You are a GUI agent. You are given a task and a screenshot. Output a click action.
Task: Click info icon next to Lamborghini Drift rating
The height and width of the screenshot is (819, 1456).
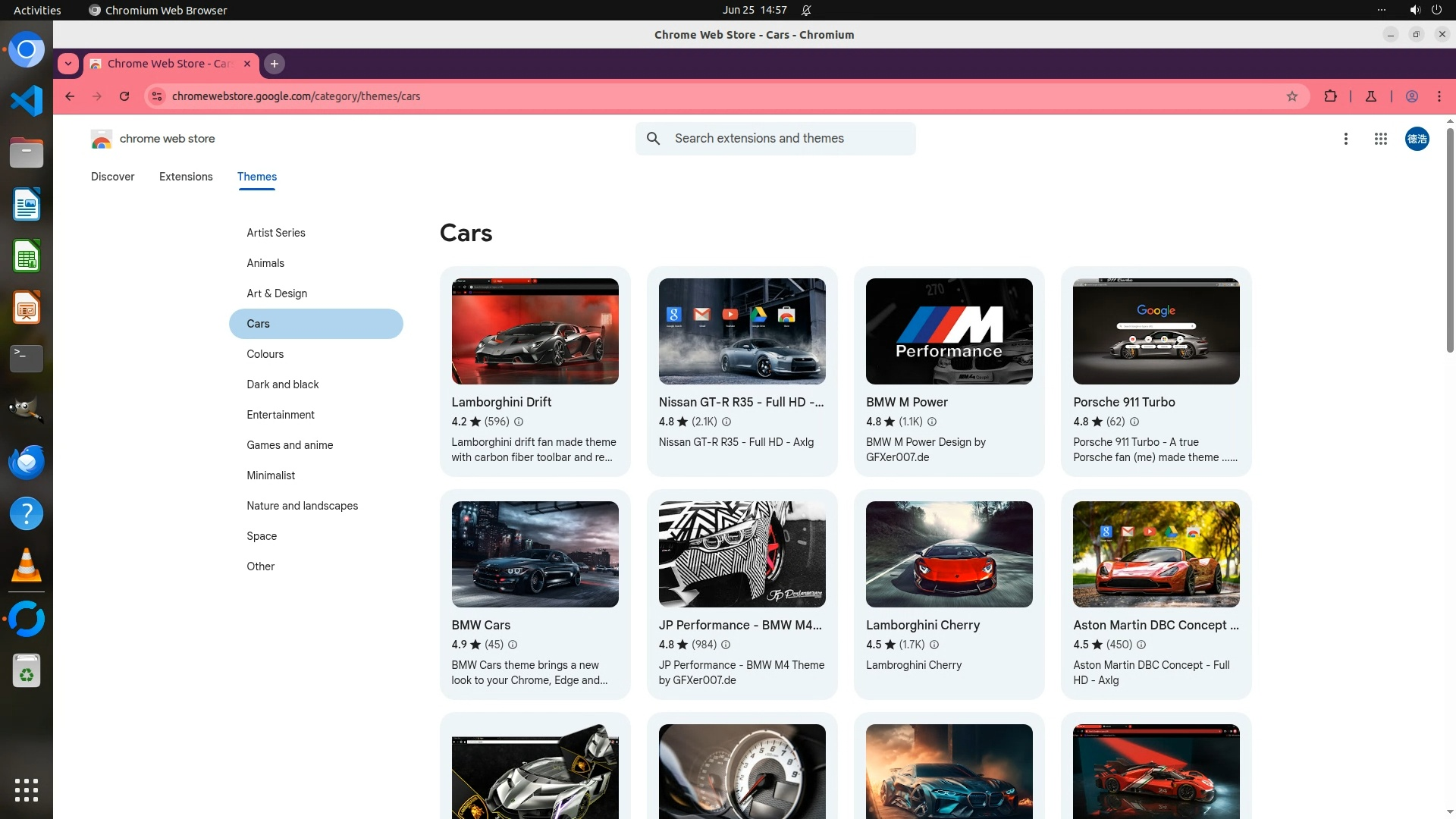click(519, 422)
